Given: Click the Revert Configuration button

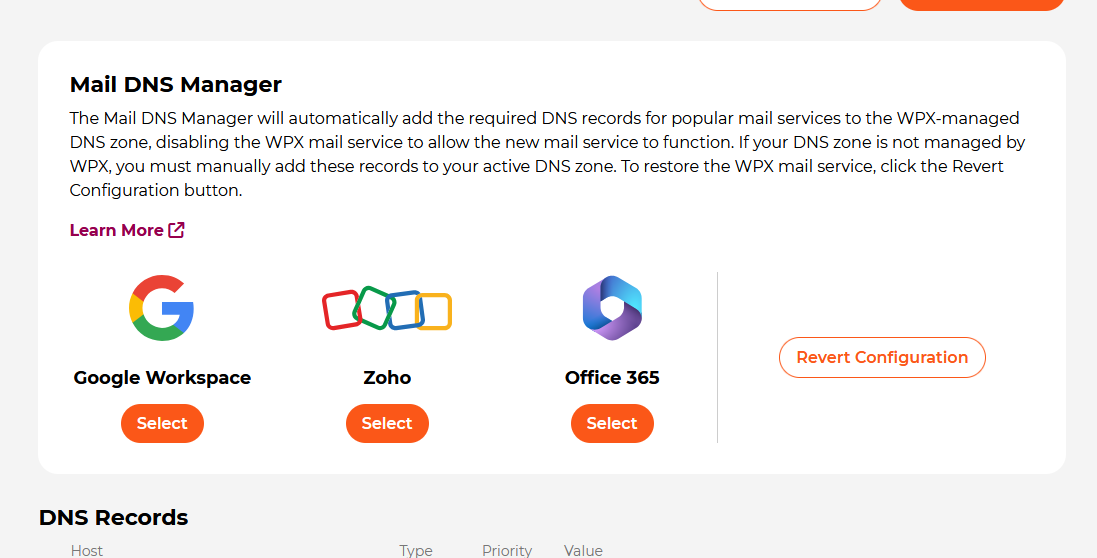Looking at the screenshot, I should click(882, 357).
